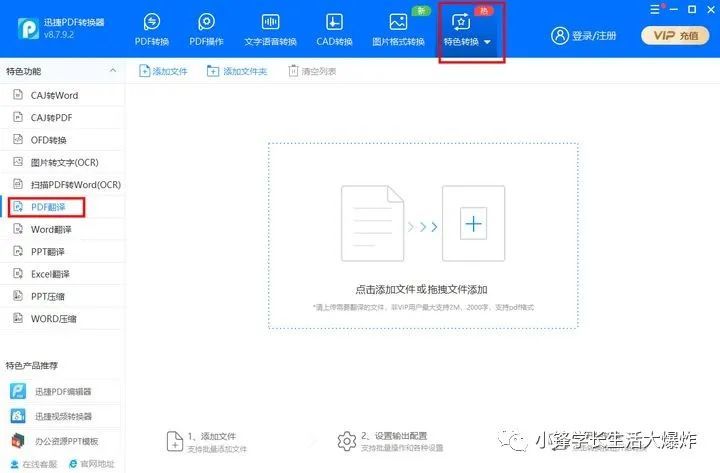Collapse the 特色功能 sidebar section
The image size is (720, 473).
pos(113,71)
